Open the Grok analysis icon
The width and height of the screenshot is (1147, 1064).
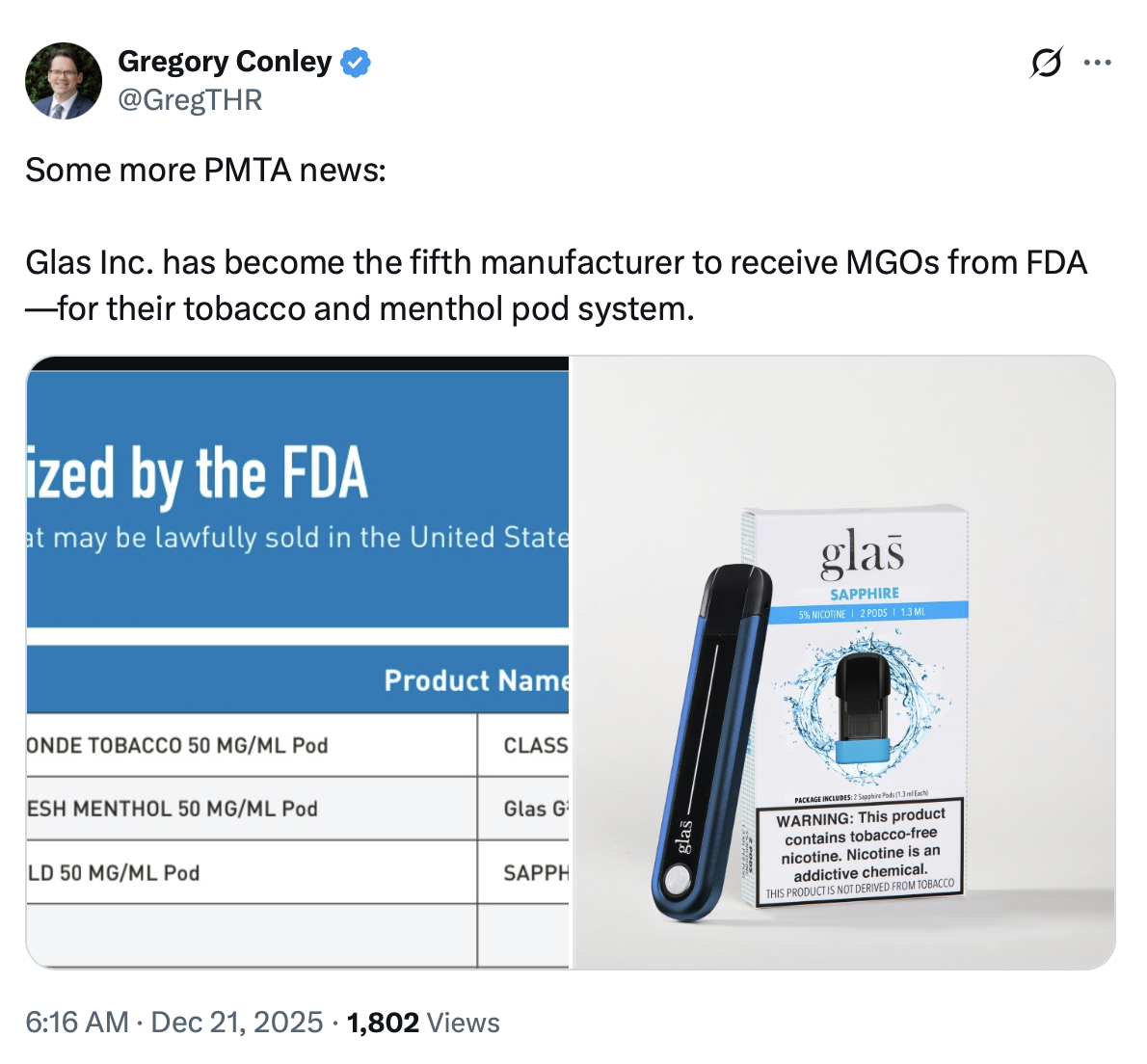[x=1047, y=63]
